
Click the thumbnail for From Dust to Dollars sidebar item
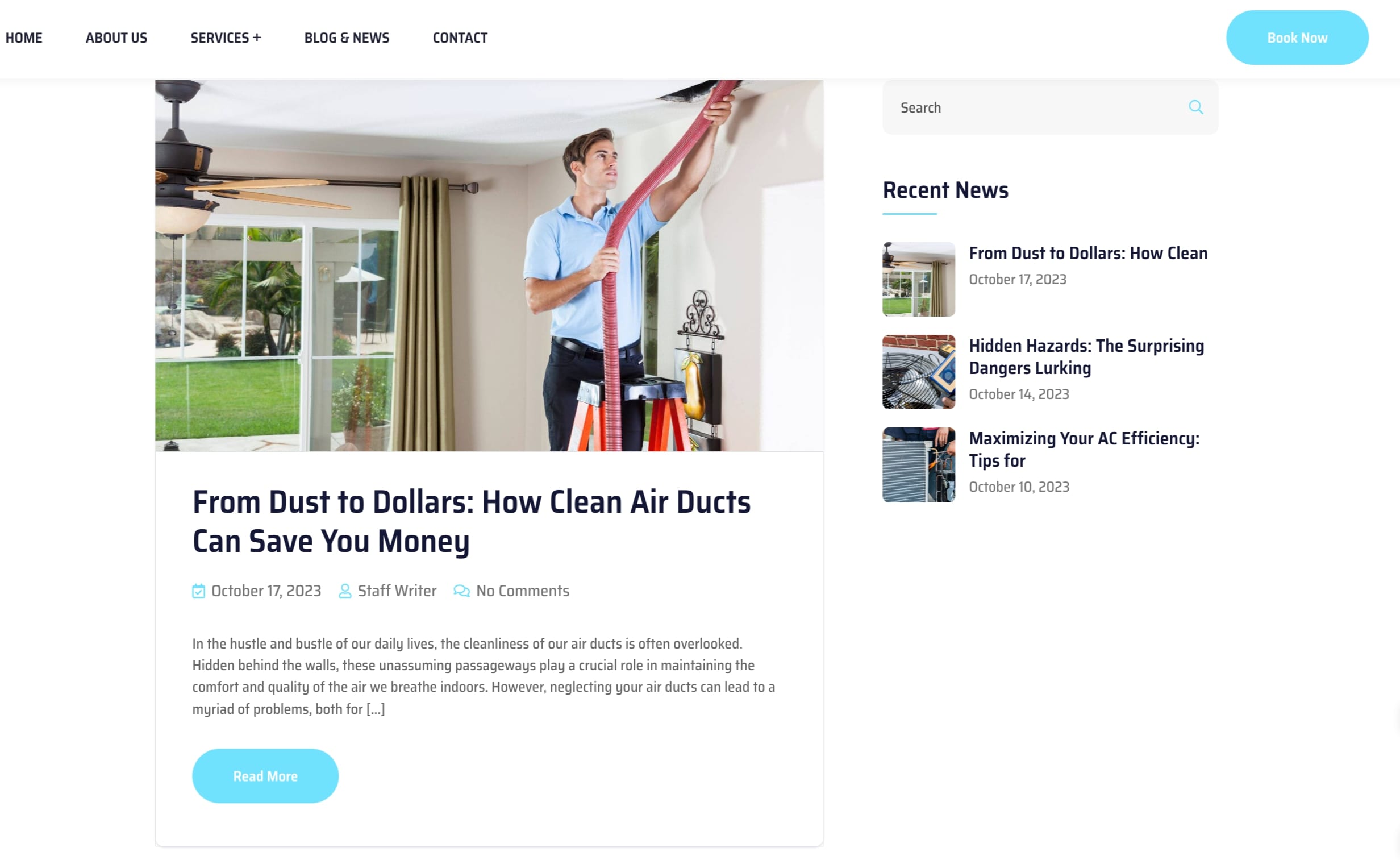click(918, 278)
